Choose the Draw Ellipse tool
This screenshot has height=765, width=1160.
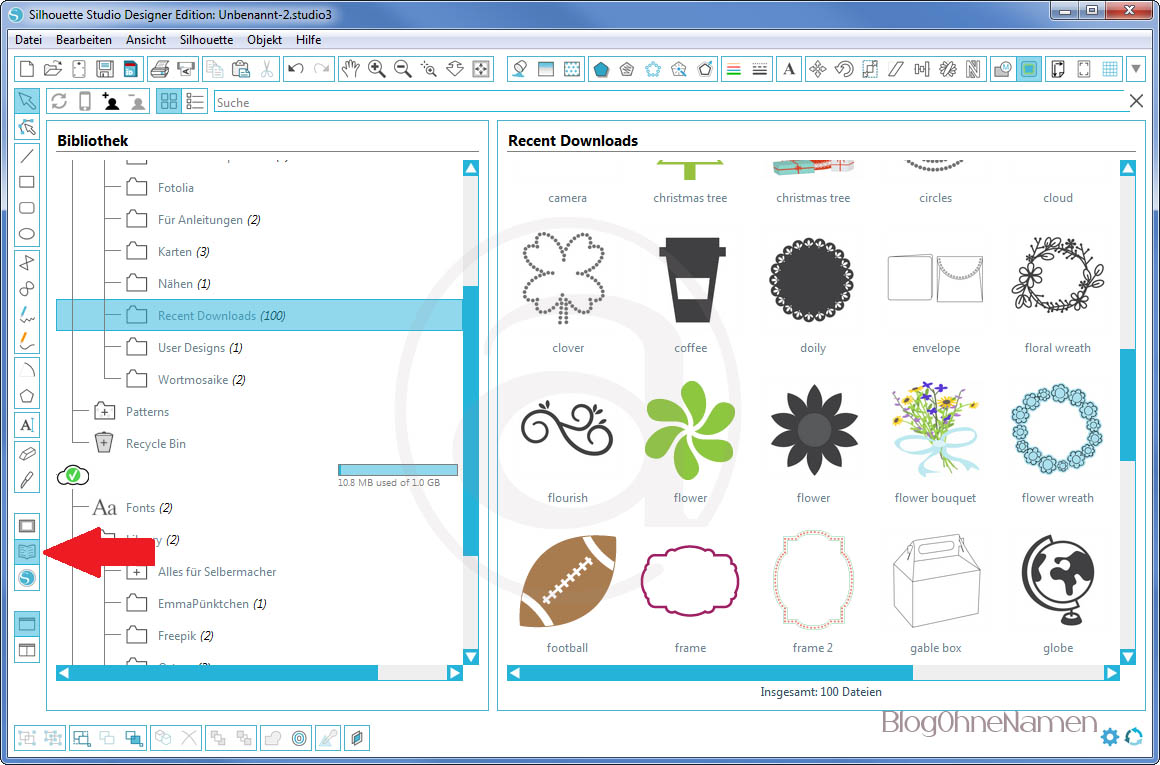[27, 235]
